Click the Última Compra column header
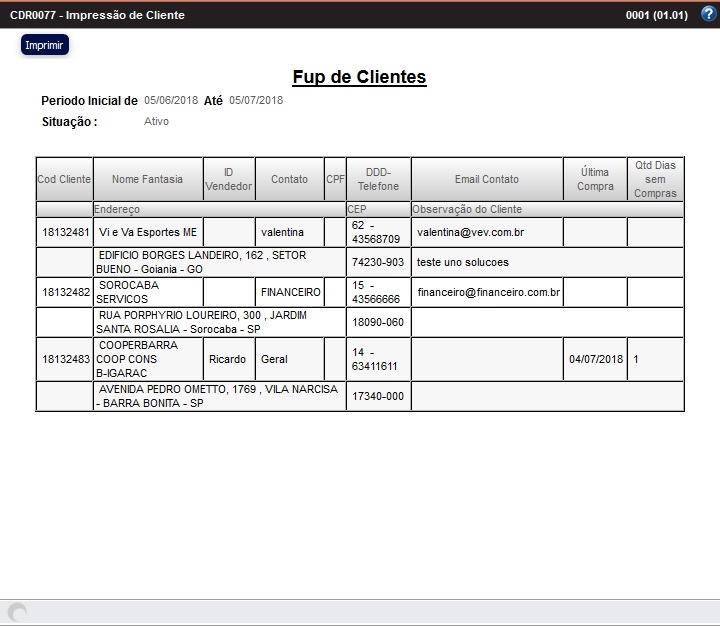720x626 pixels. point(595,179)
